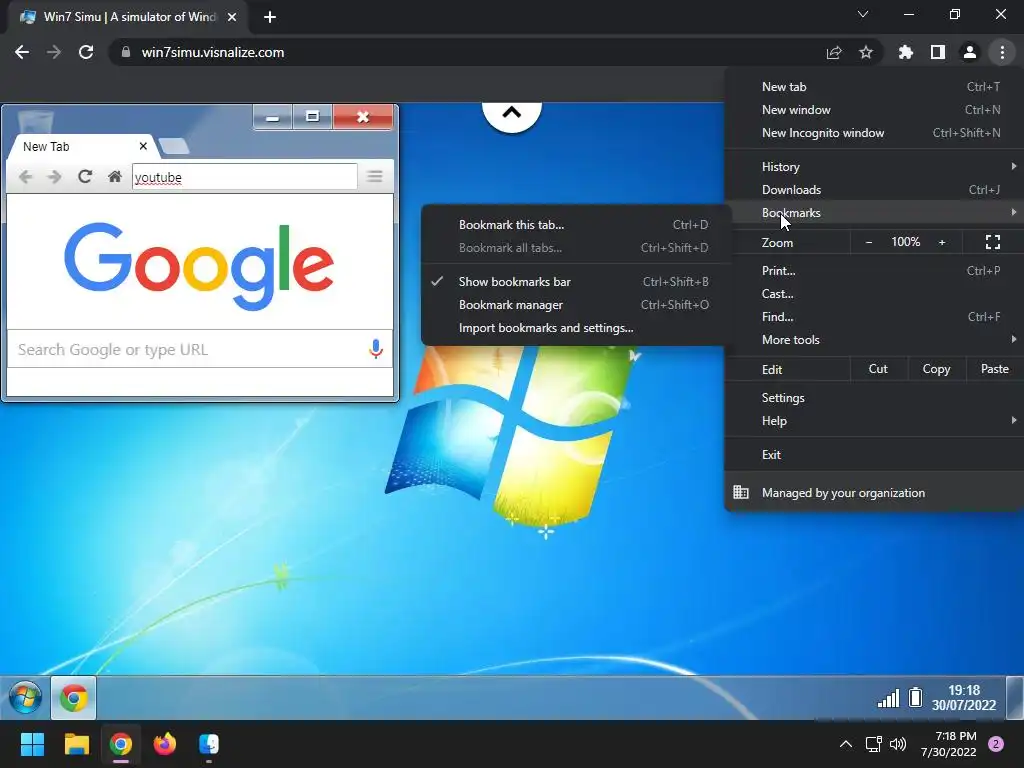Click the outer Chrome forward arrow
This screenshot has height=768, width=1024.
(54, 52)
